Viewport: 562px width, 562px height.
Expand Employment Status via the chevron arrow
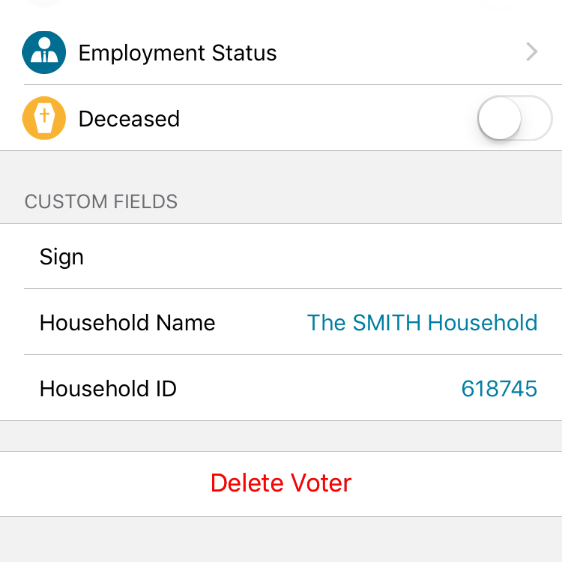(x=532, y=52)
